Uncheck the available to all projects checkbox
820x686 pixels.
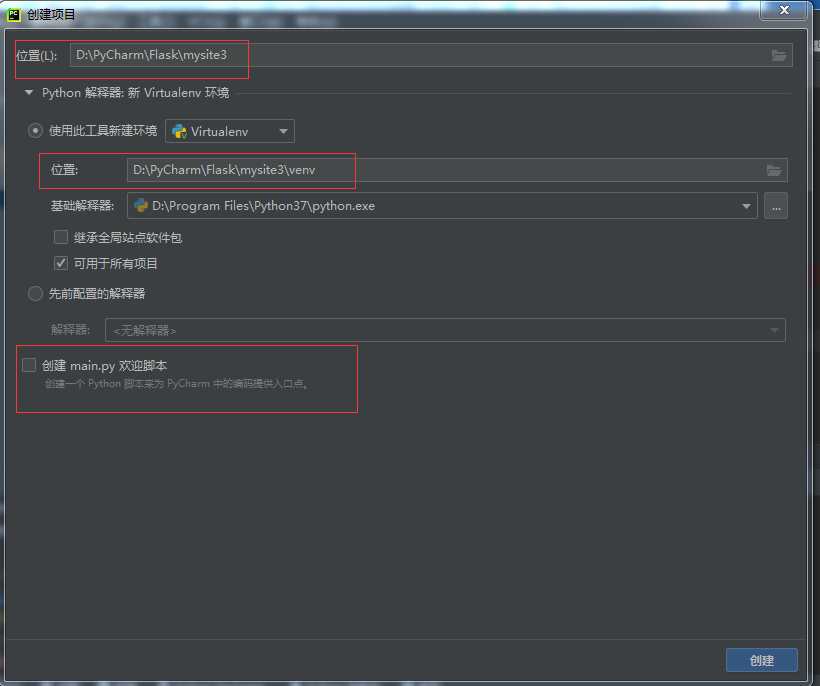(x=61, y=263)
